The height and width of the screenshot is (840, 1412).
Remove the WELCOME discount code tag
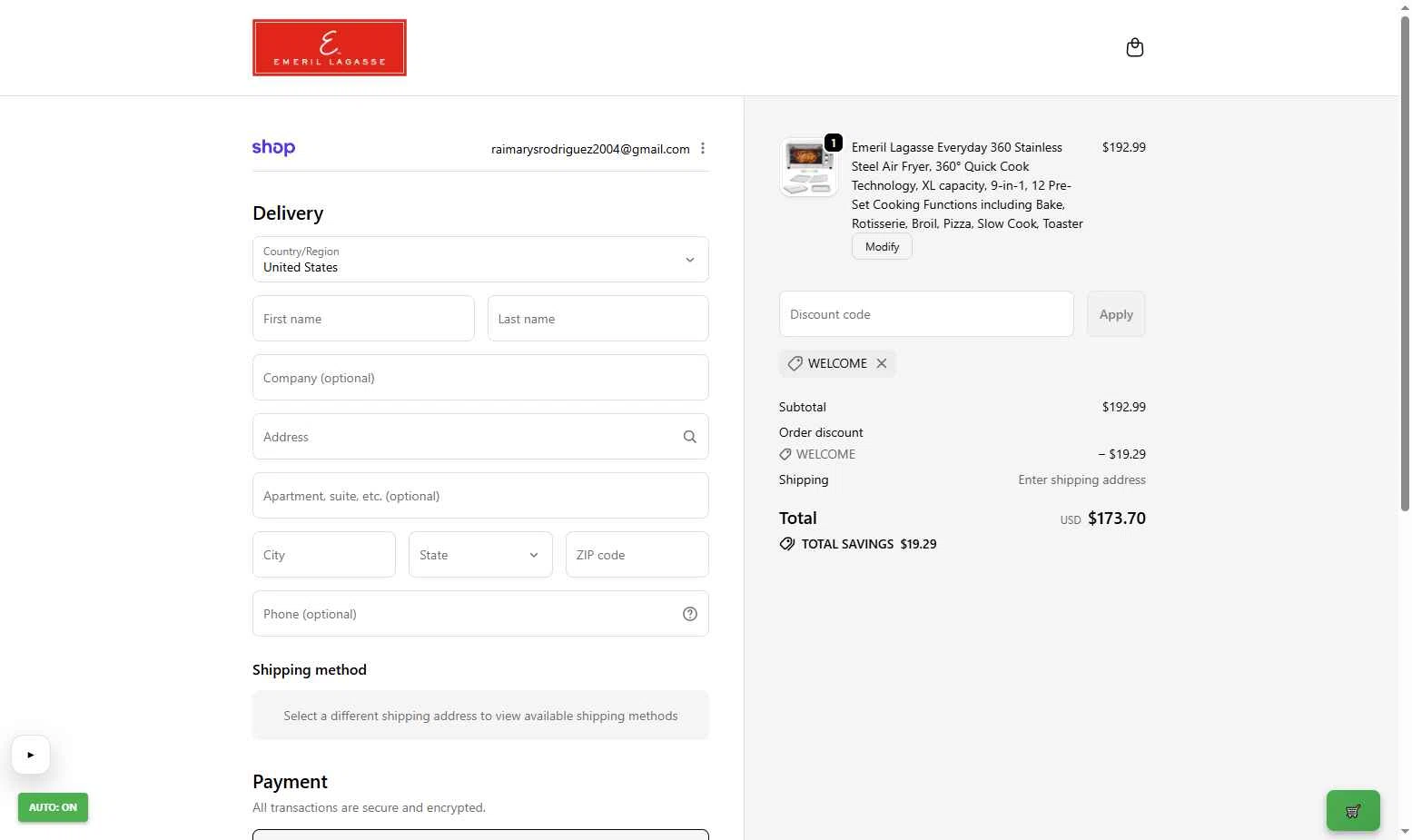(881, 363)
